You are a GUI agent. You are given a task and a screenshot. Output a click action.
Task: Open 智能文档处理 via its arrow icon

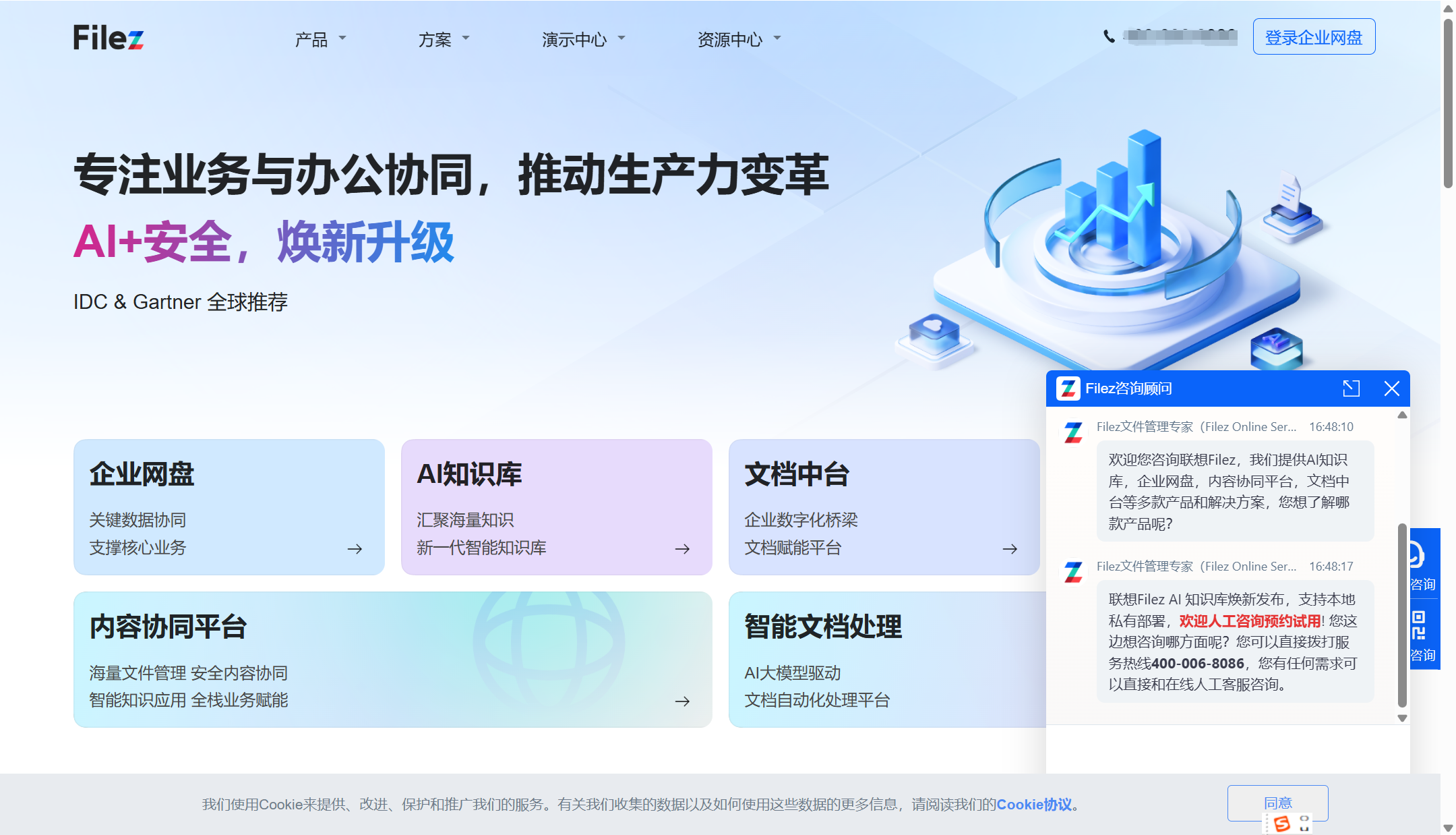click(1010, 701)
